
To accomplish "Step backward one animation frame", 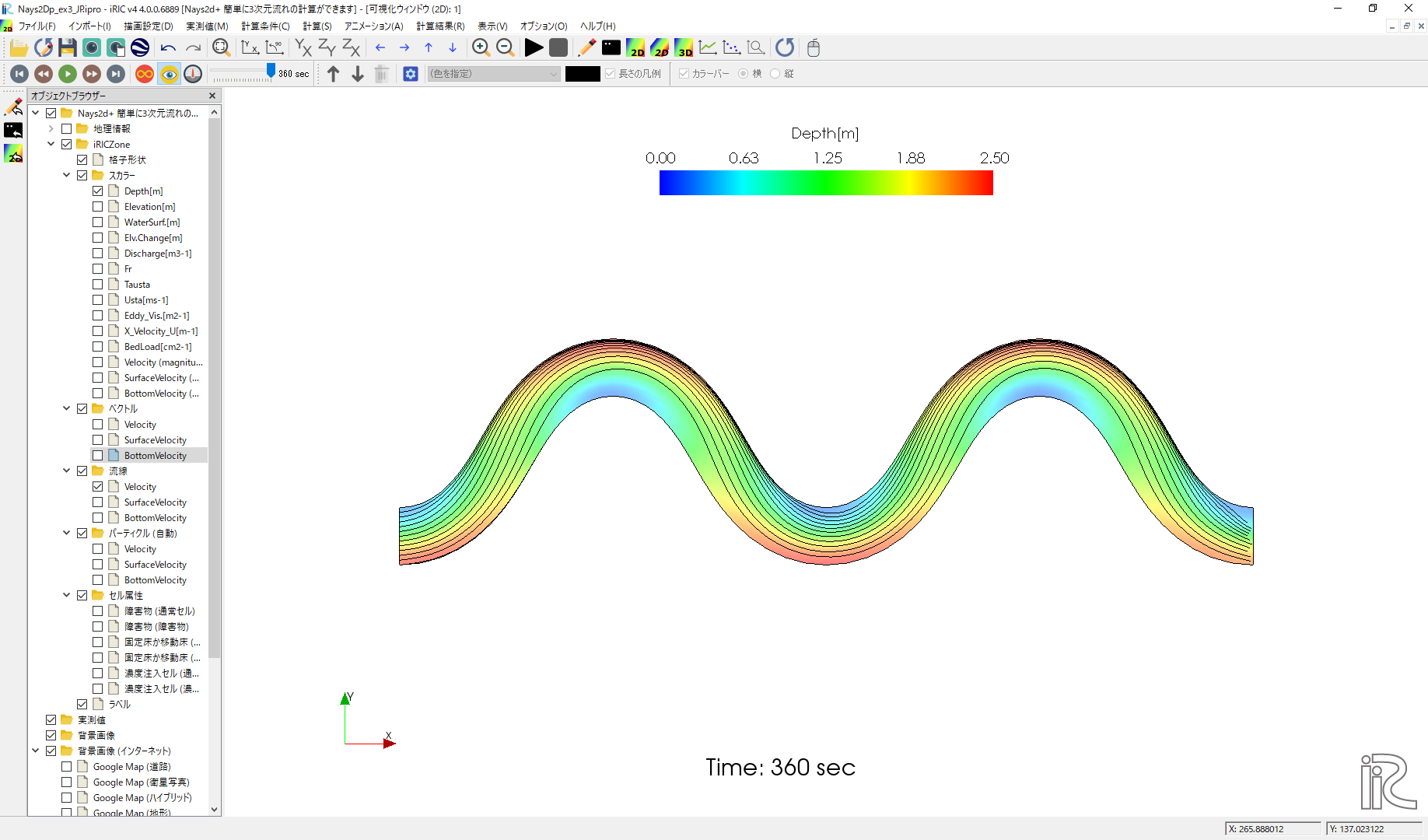I will pyautogui.click(x=44, y=74).
